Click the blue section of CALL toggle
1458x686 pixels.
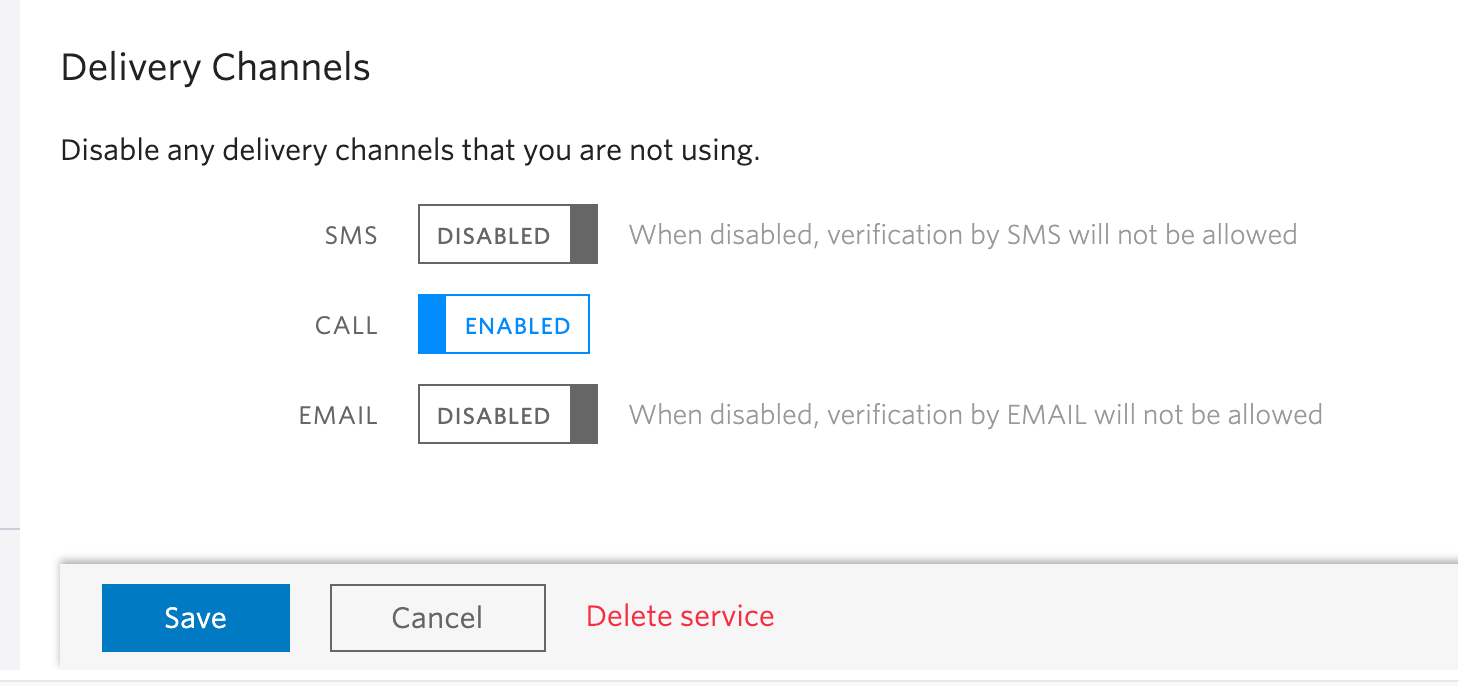429,324
